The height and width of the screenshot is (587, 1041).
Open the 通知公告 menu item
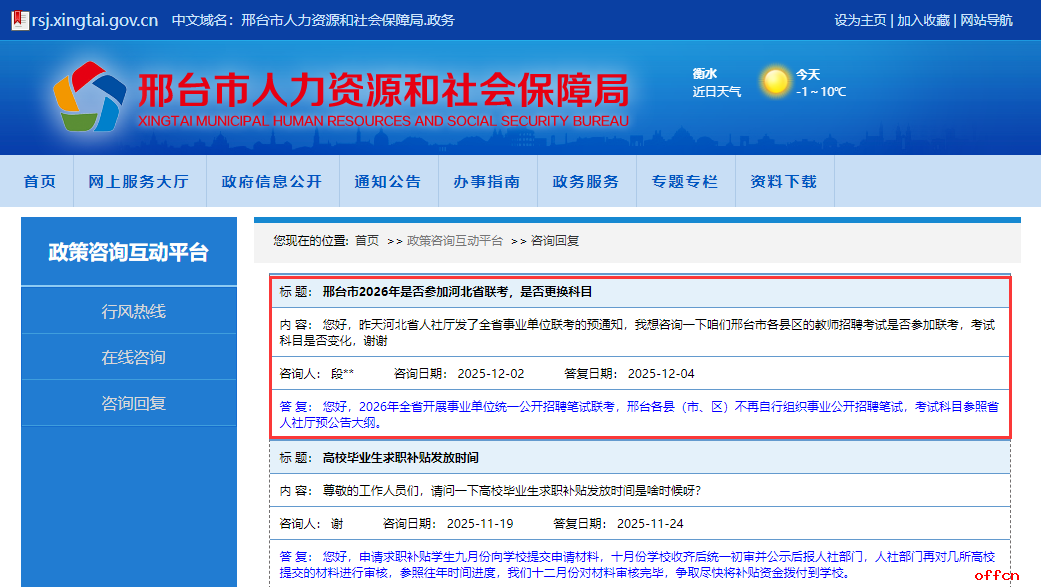[388, 182]
